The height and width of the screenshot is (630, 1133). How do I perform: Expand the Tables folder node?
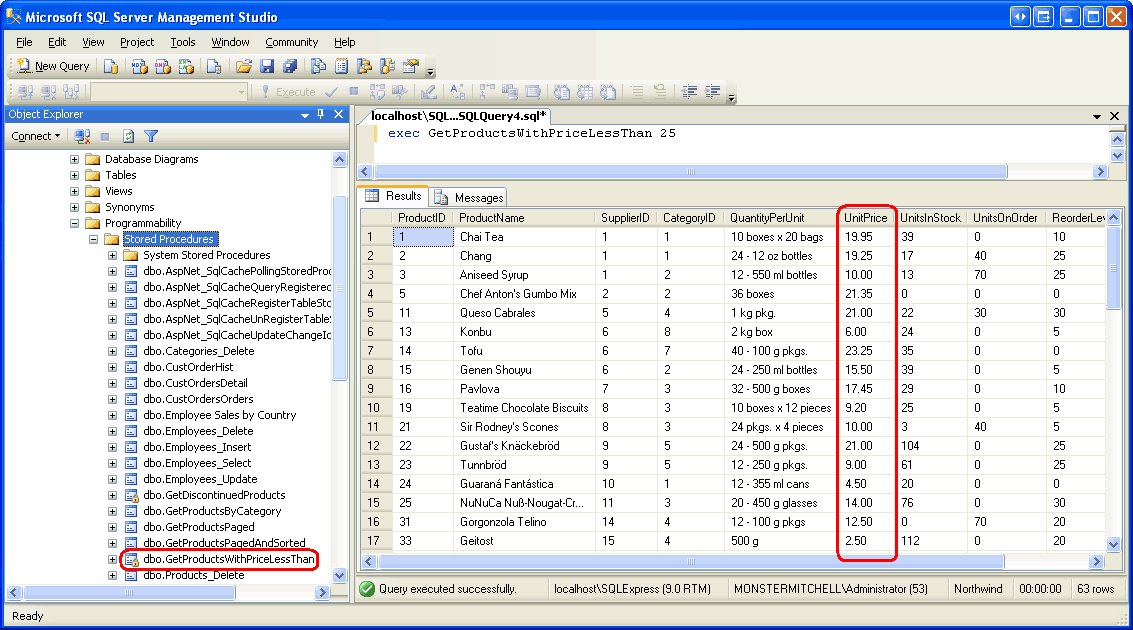[x=74, y=175]
